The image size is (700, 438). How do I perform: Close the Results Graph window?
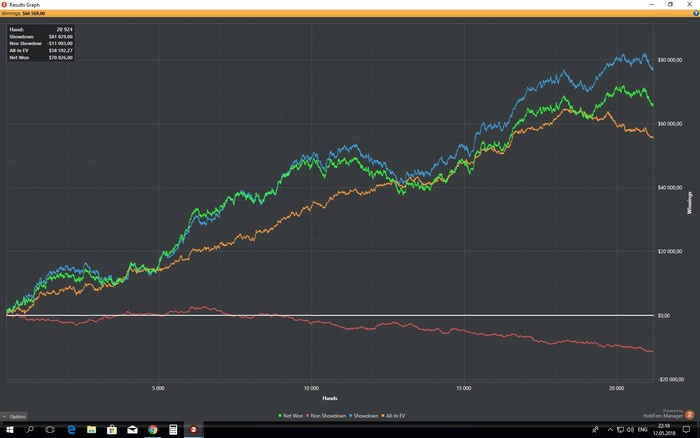689,4
